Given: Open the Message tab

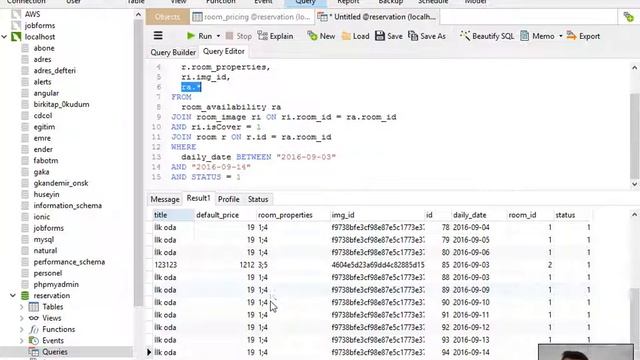Looking at the screenshot, I should point(165,199).
